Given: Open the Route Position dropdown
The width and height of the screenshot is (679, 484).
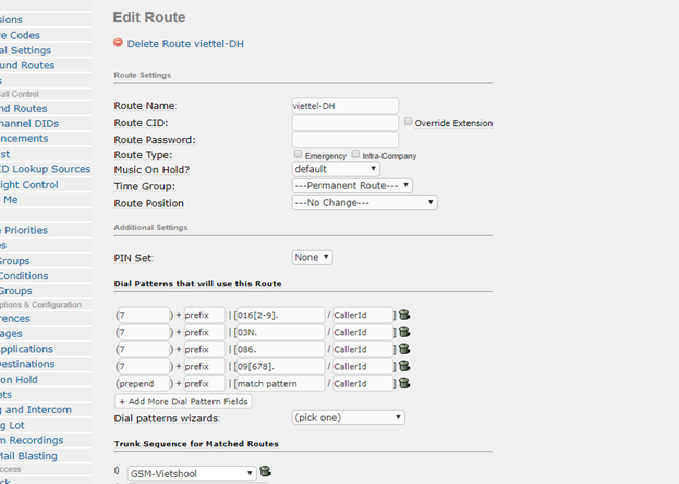Looking at the screenshot, I should click(x=364, y=203).
